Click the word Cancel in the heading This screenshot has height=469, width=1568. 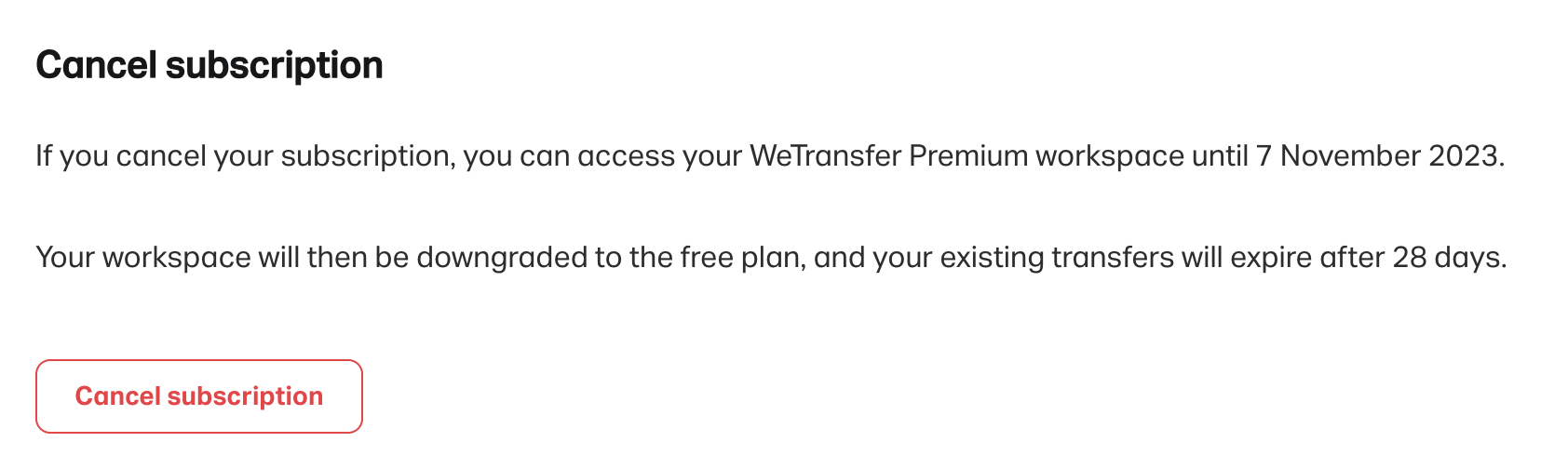click(x=96, y=65)
